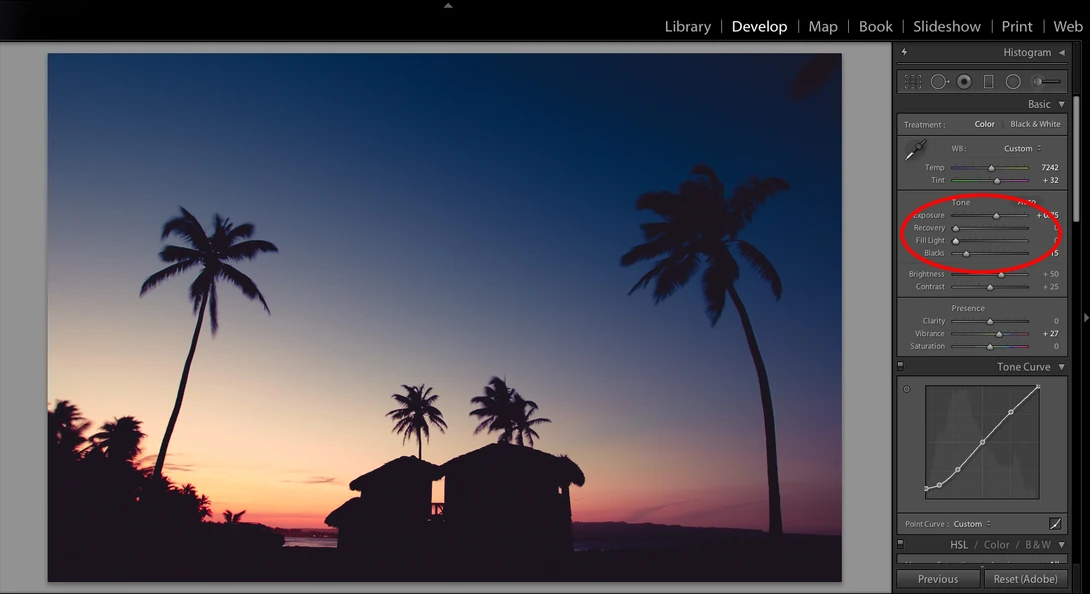Toggle the HSL panel on/off switch

(x=901, y=544)
